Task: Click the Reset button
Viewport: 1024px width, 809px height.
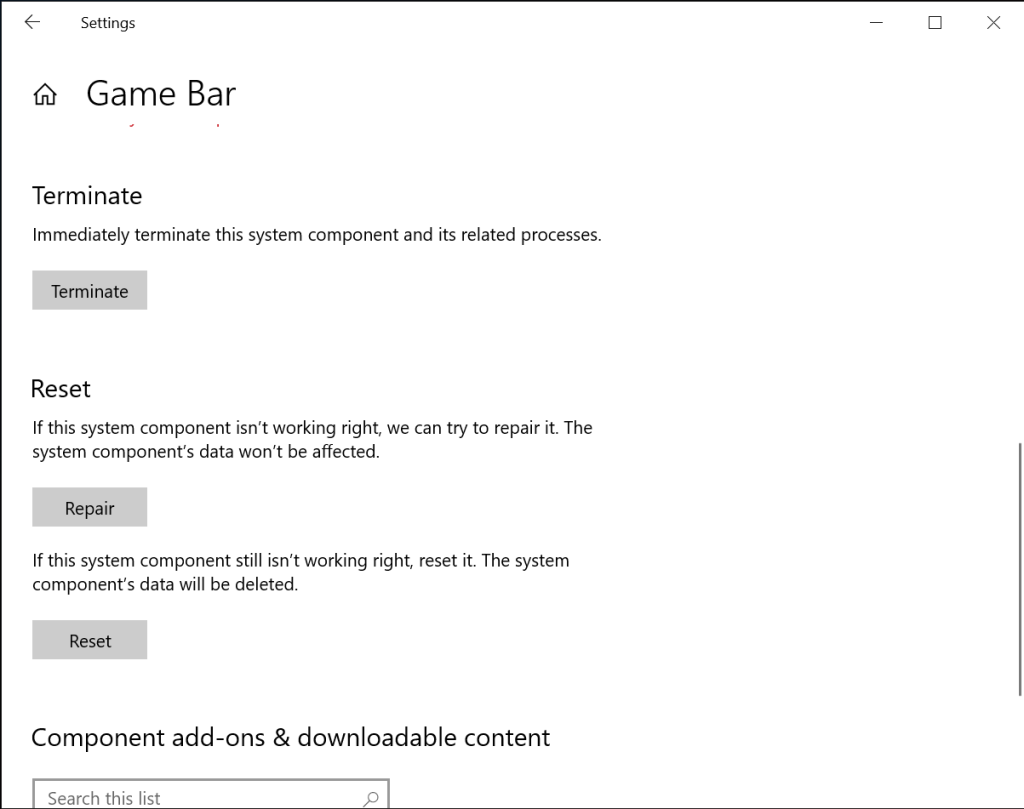Action: (x=89, y=640)
